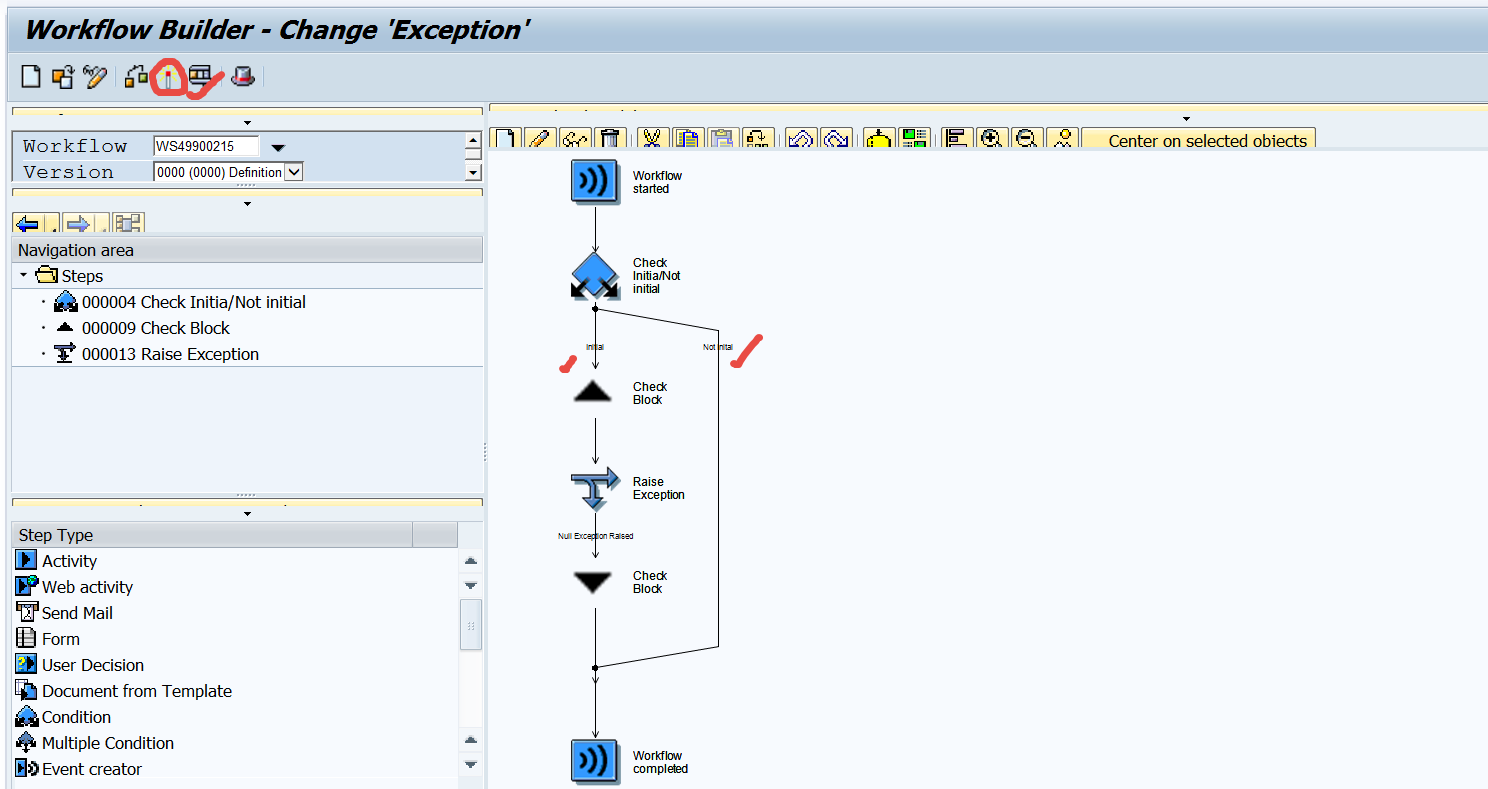This screenshot has height=789, width=1488.
Task: Click the blue back navigation arrow
Action: point(29,223)
